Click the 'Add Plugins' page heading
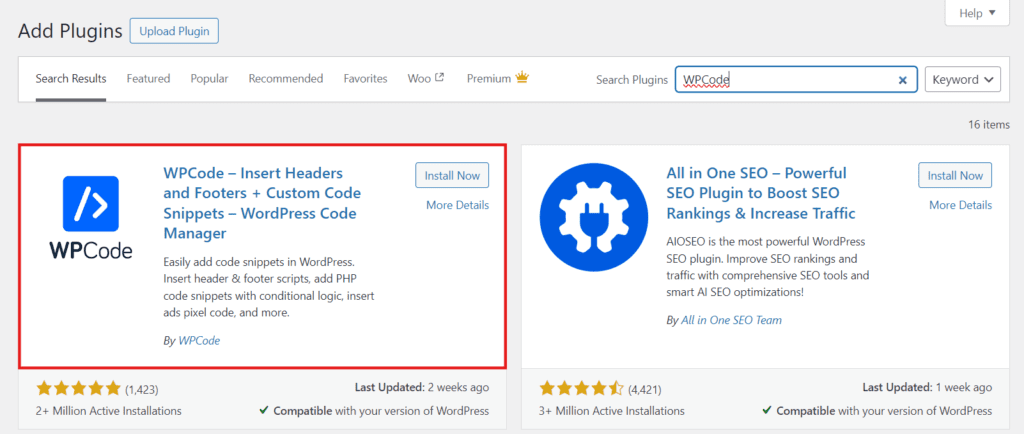 click(71, 31)
